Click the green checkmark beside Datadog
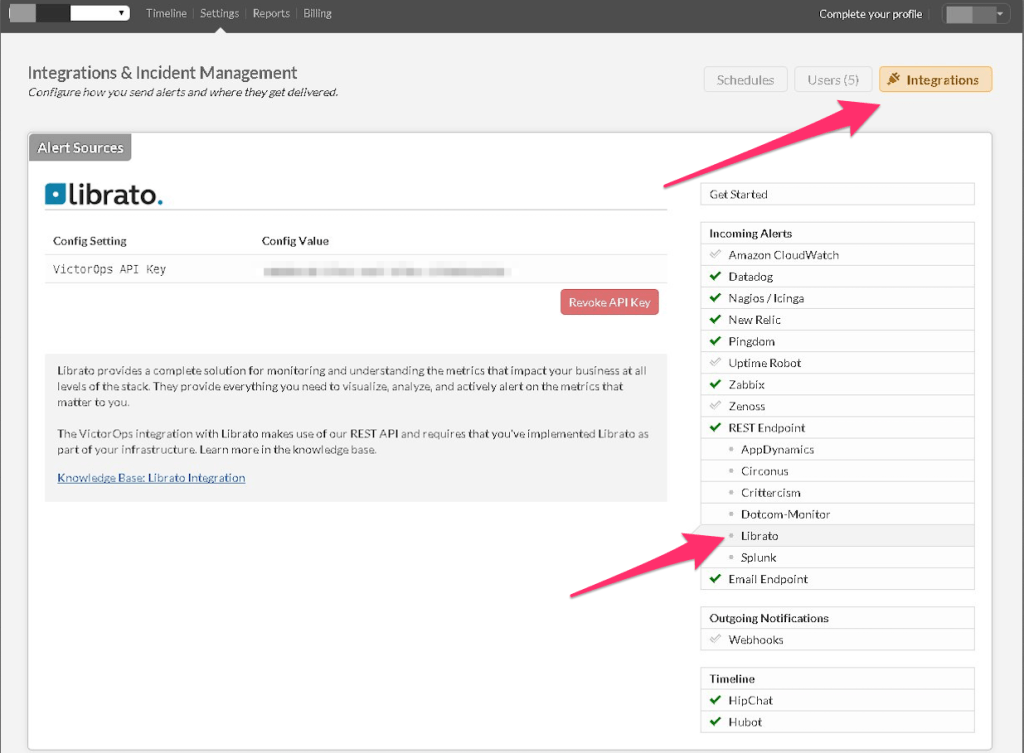 (715, 277)
